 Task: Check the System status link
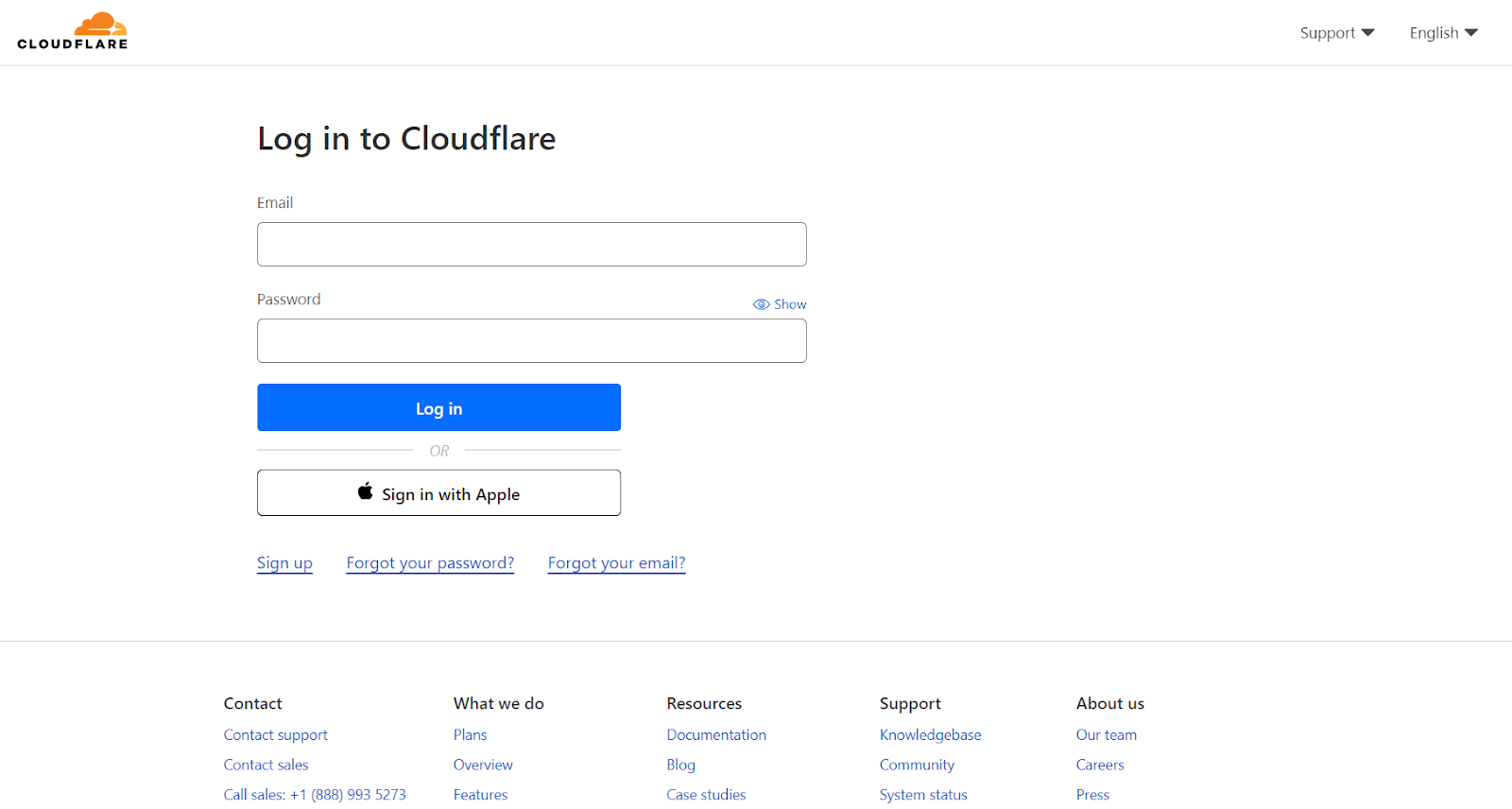point(924,795)
